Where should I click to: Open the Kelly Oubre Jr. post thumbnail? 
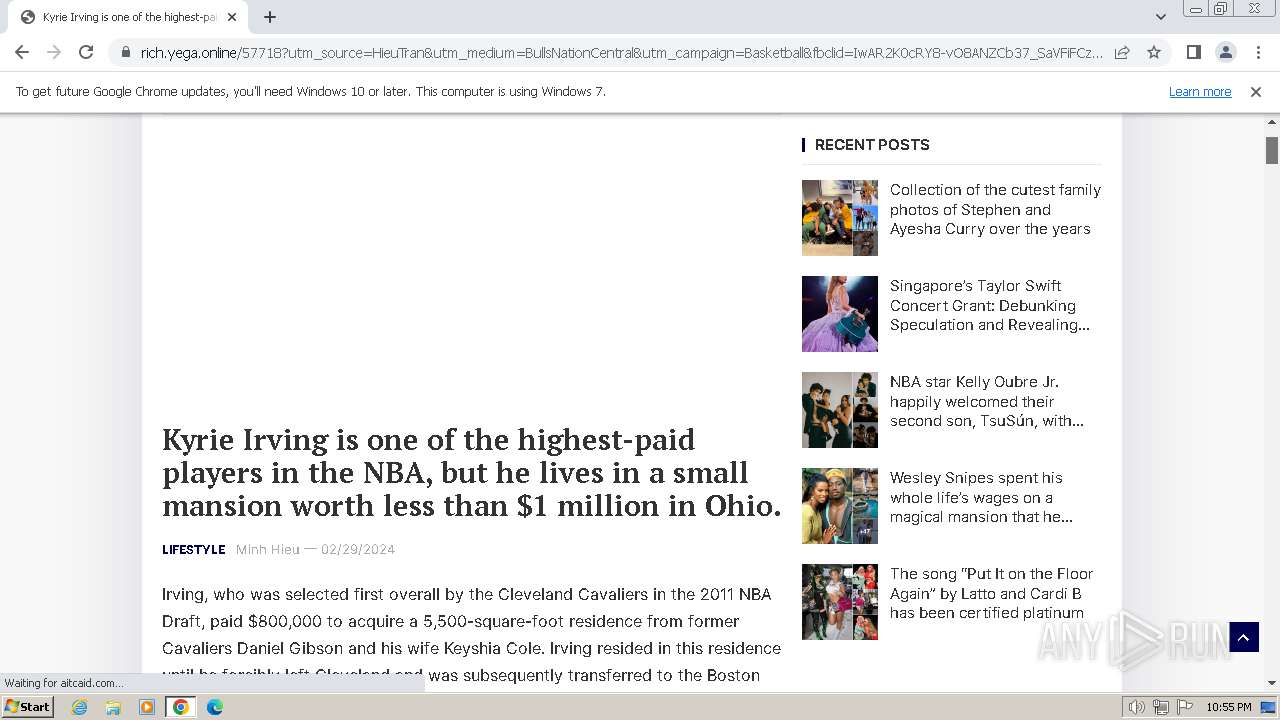tap(840, 410)
